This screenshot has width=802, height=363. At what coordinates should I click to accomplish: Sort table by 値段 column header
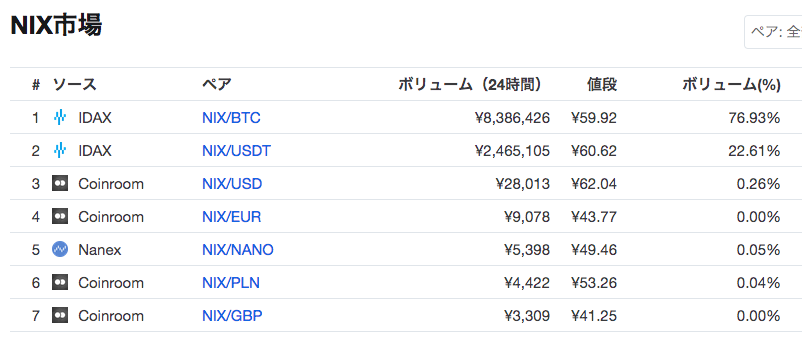tap(602, 84)
